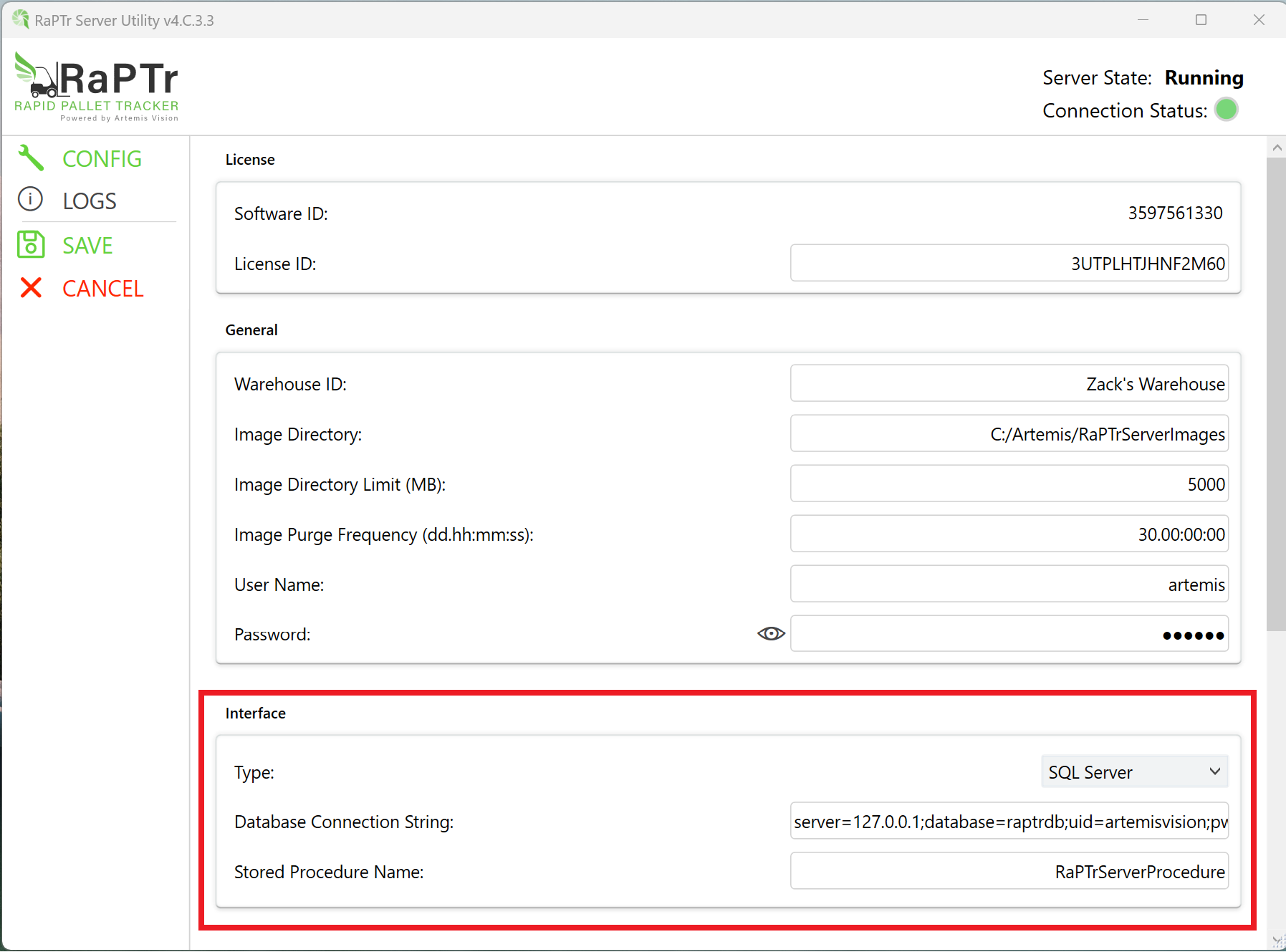Expand SQL Server dropdown arrow
Viewport: 1286px width, 952px height.
point(1214,771)
